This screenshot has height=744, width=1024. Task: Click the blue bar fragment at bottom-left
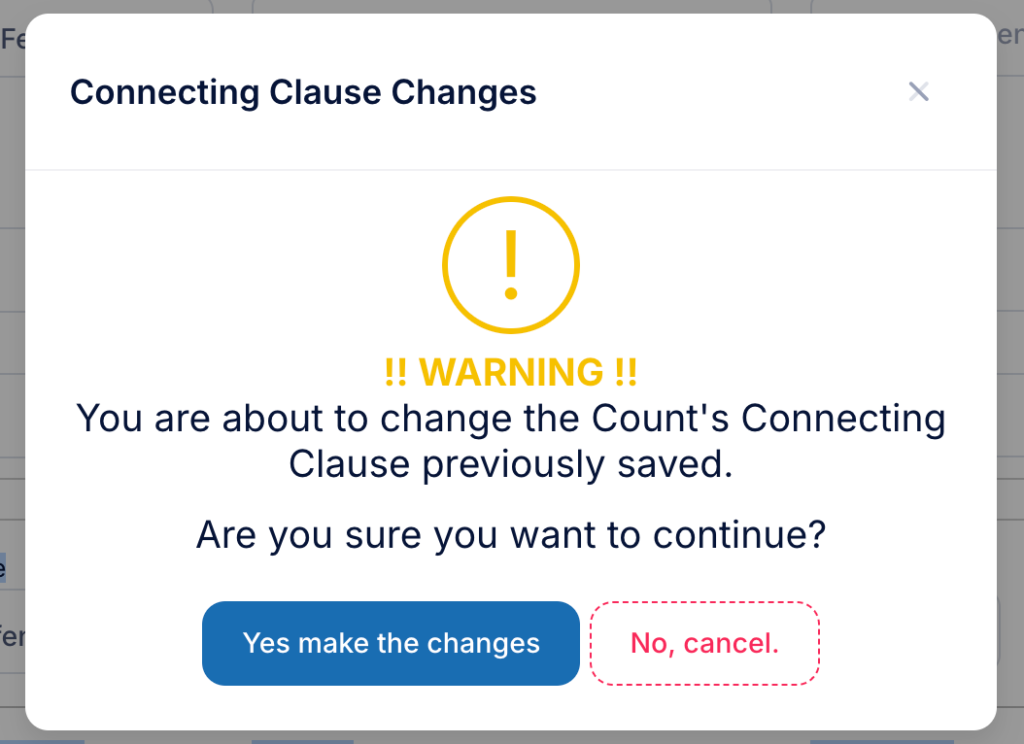pos(42,741)
